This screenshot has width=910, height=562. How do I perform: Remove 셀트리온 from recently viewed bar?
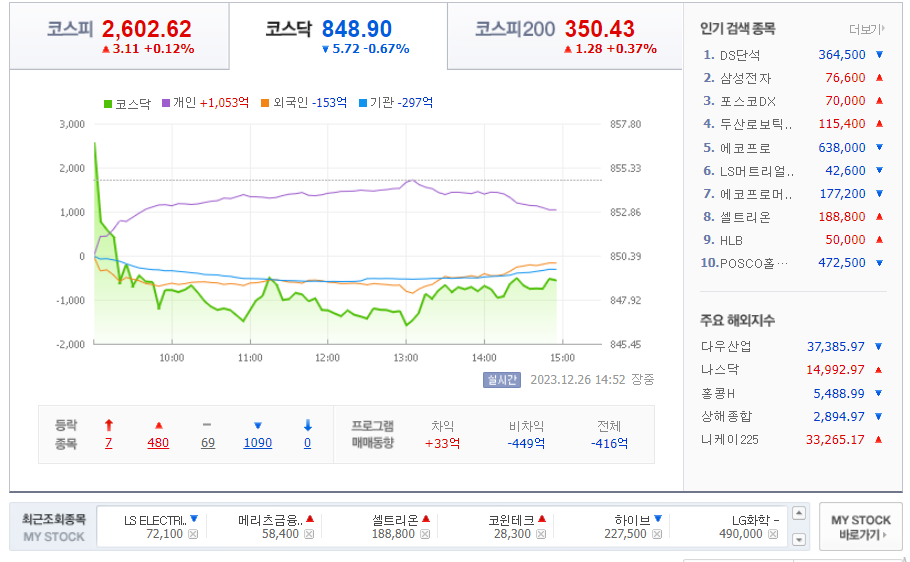click(x=425, y=534)
